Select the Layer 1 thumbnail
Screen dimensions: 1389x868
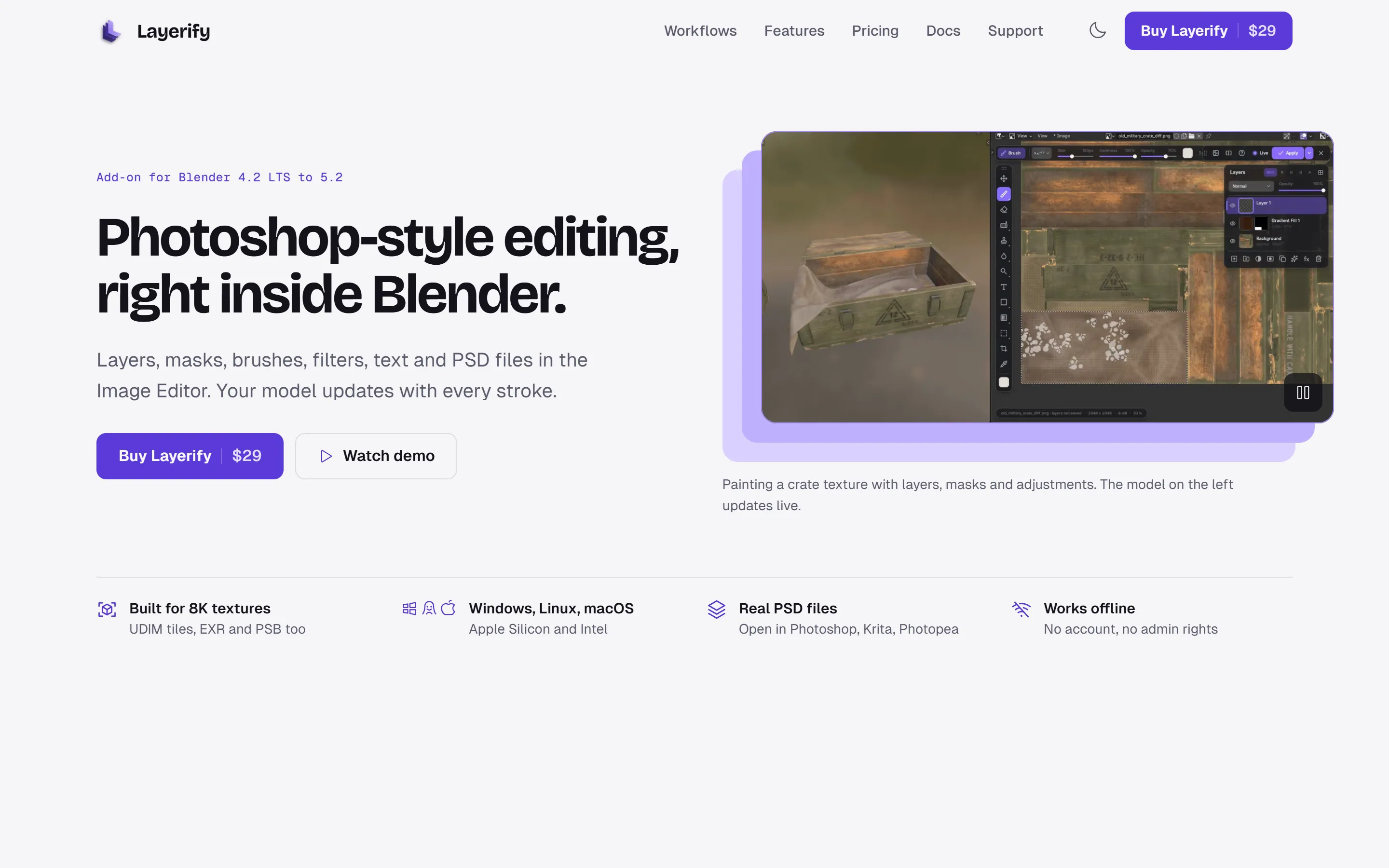1245,205
